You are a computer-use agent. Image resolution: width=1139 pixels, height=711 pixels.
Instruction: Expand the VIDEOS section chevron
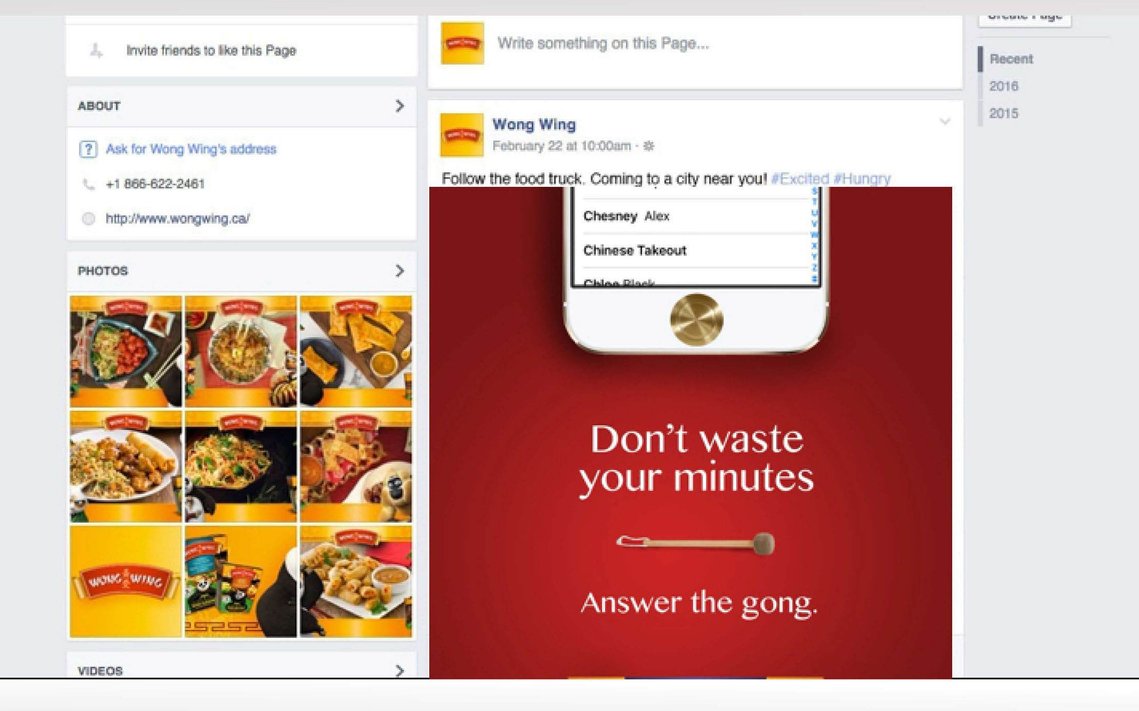(400, 670)
